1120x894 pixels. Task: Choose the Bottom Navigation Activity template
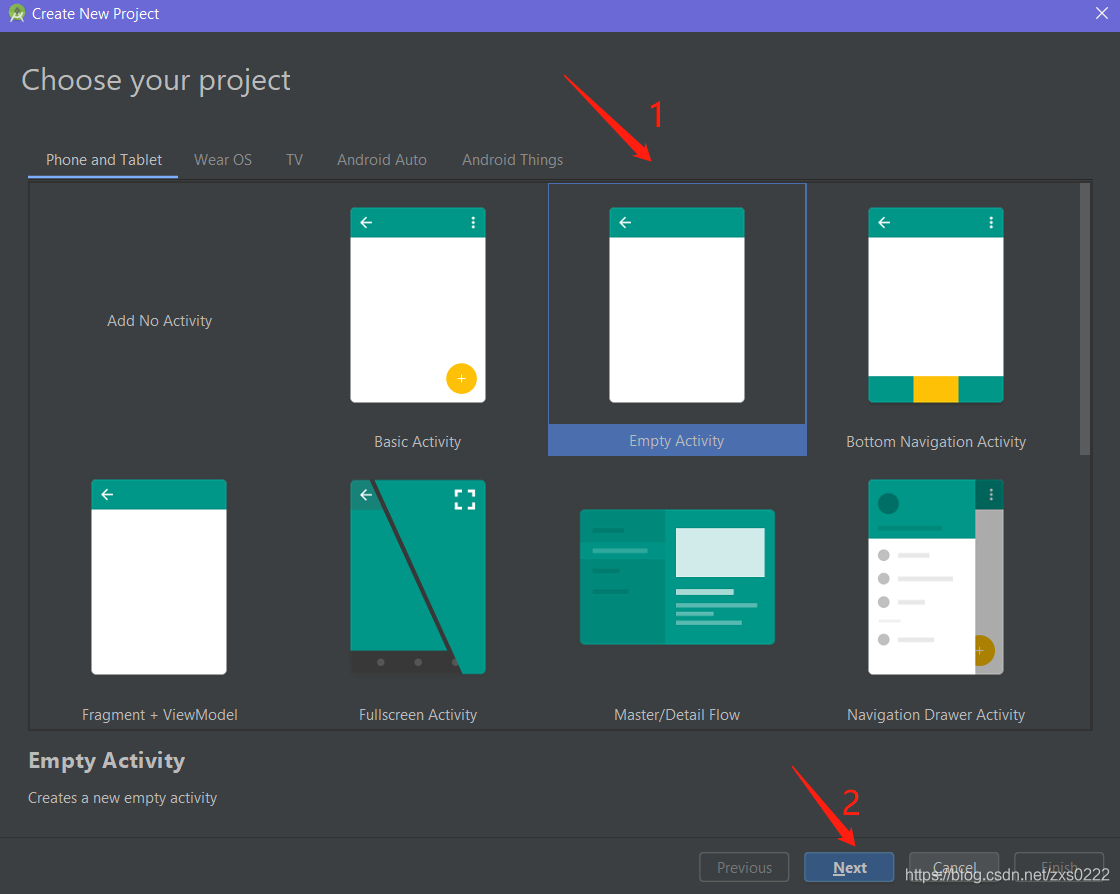tap(935, 320)
